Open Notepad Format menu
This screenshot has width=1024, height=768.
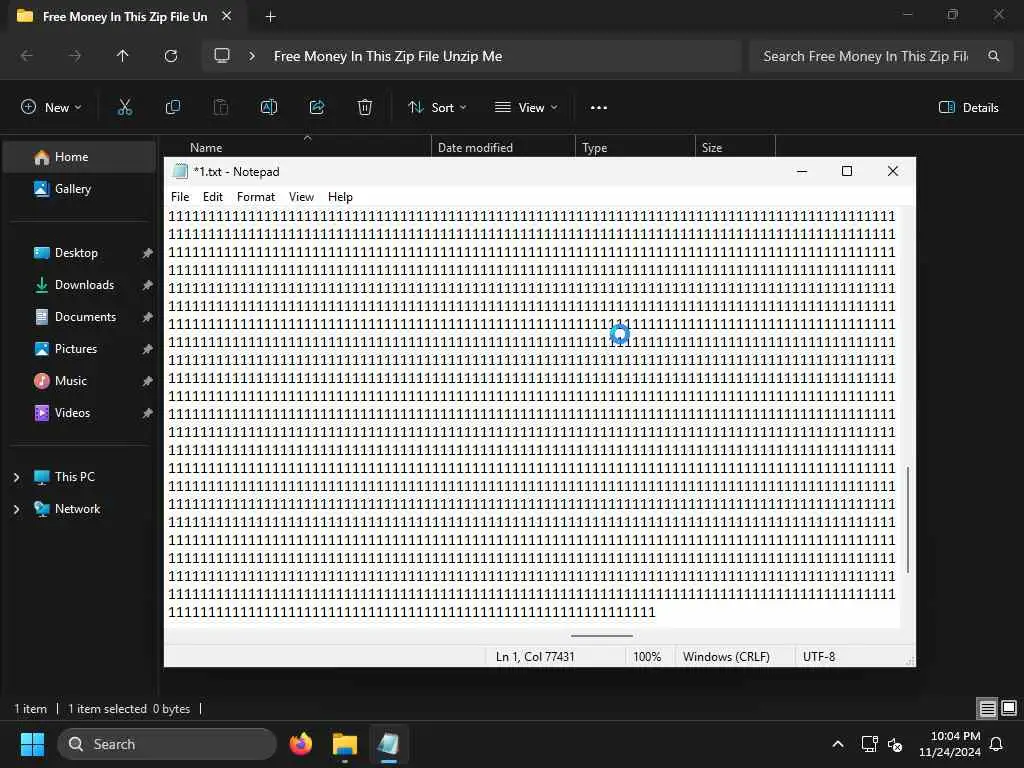(x=256, y=197)
